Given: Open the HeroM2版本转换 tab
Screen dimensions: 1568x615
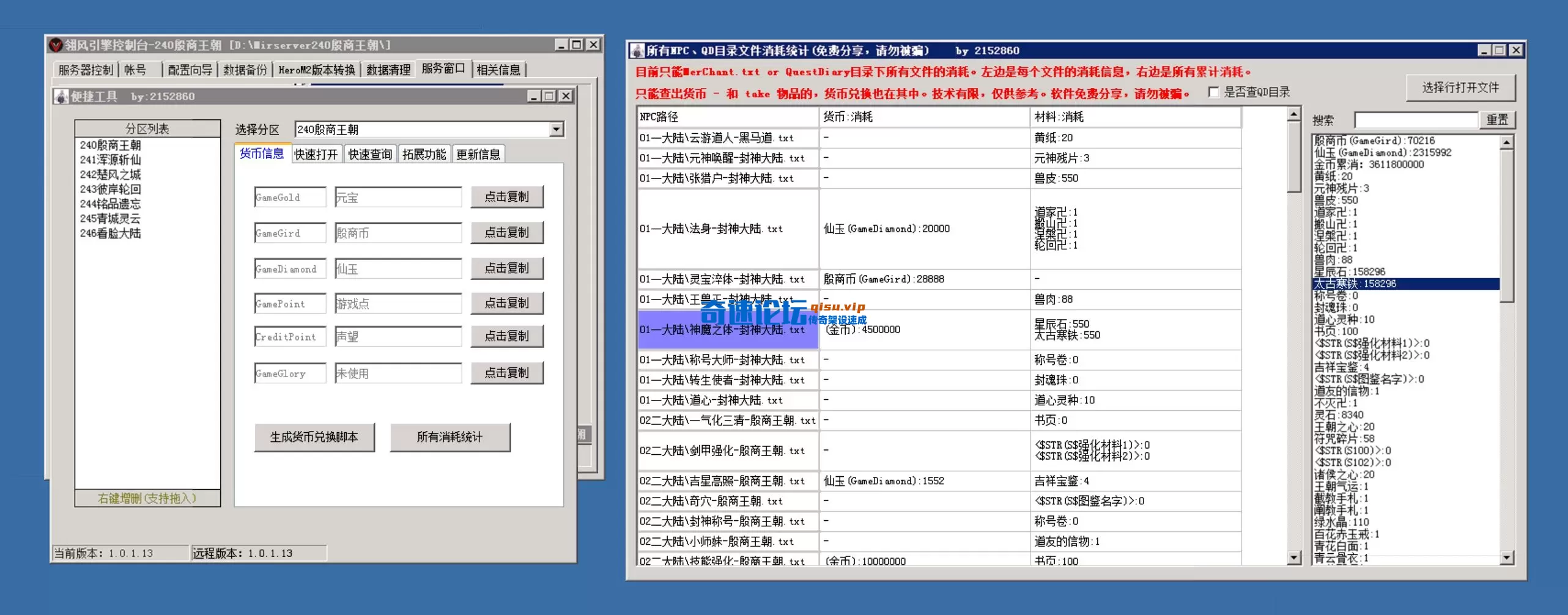Looking at the screenshot, I should pyautogui.click(x=317, y=70).
